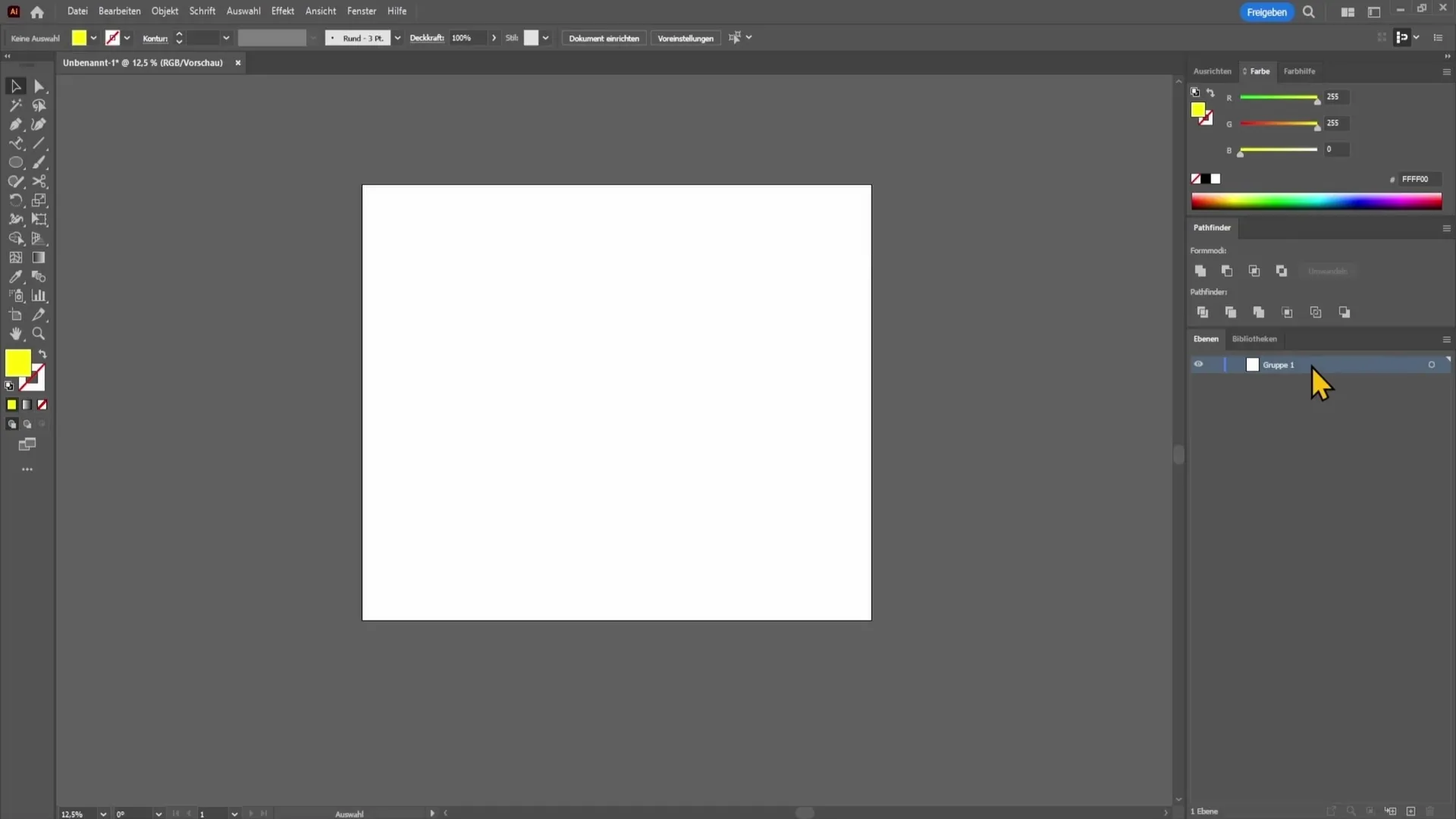This screenshot has width=1456, height=819.
Task: Open the stroke color dropdown in control bar
Action: click(x=127, y=38)
